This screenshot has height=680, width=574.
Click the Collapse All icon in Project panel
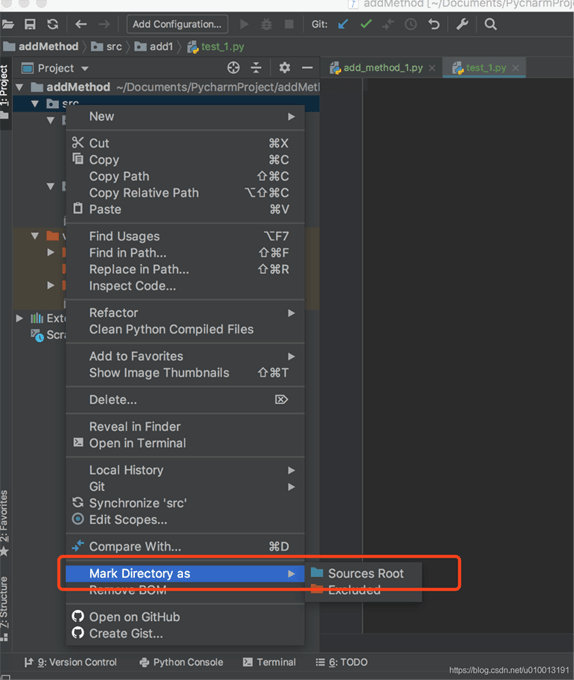click(x=256, y=68)
